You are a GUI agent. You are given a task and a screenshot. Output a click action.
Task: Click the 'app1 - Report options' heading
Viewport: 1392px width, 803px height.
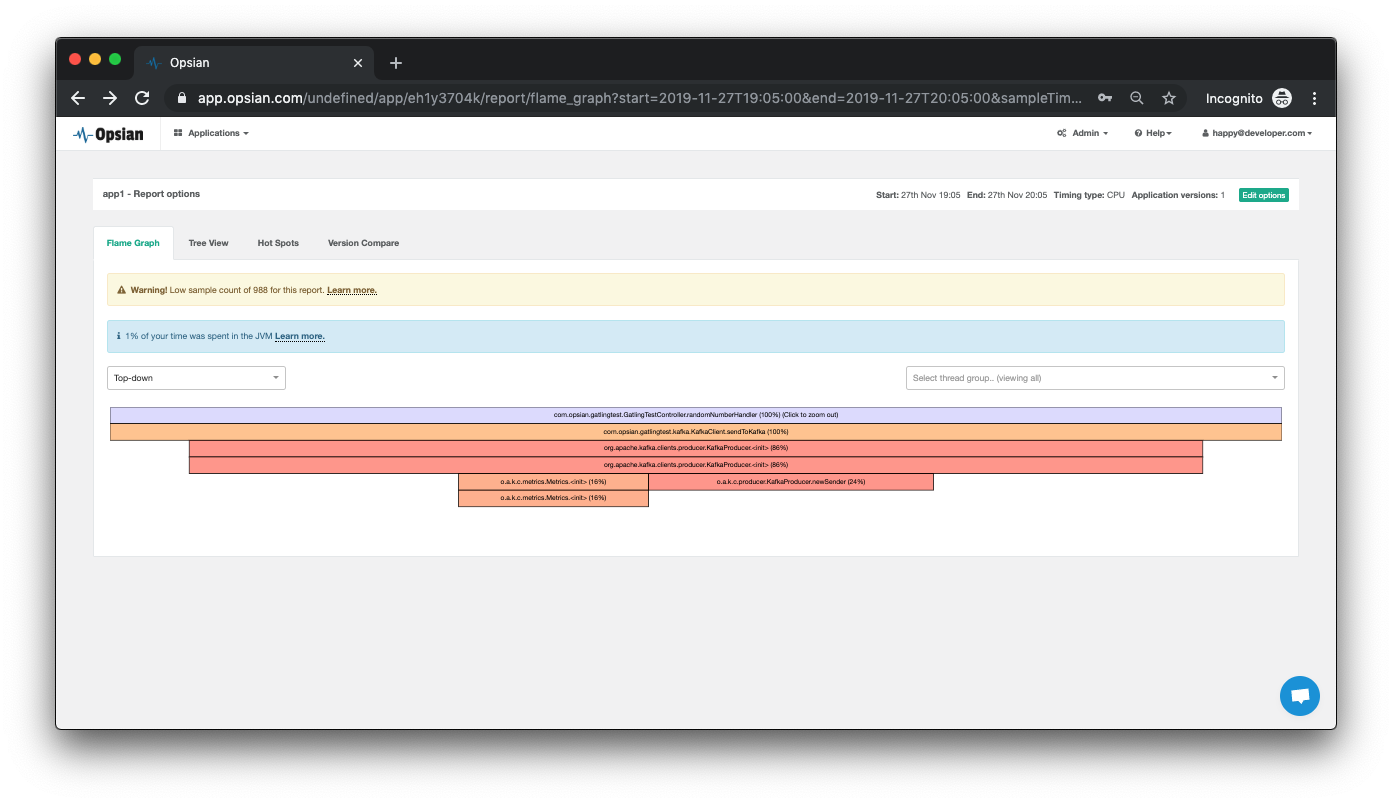[151, 194]
